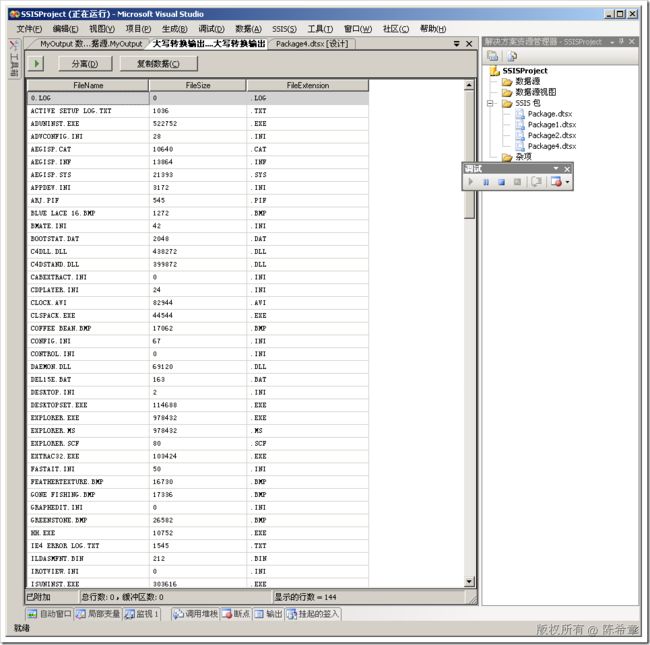Click the grid scrollbar down arrow
This screenshot has height=645, width=650.
pos(469,582)
